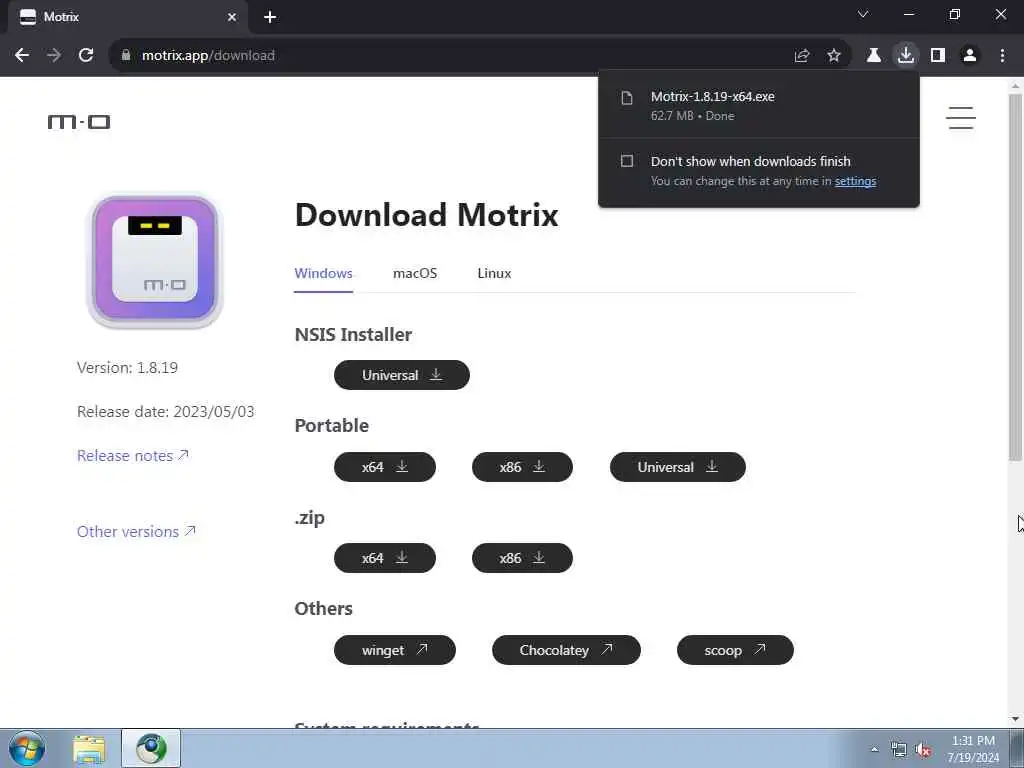This screenshot has height=768, width=1024.
Task: Click the NSIS Installer heading
Action: [353, 334]
